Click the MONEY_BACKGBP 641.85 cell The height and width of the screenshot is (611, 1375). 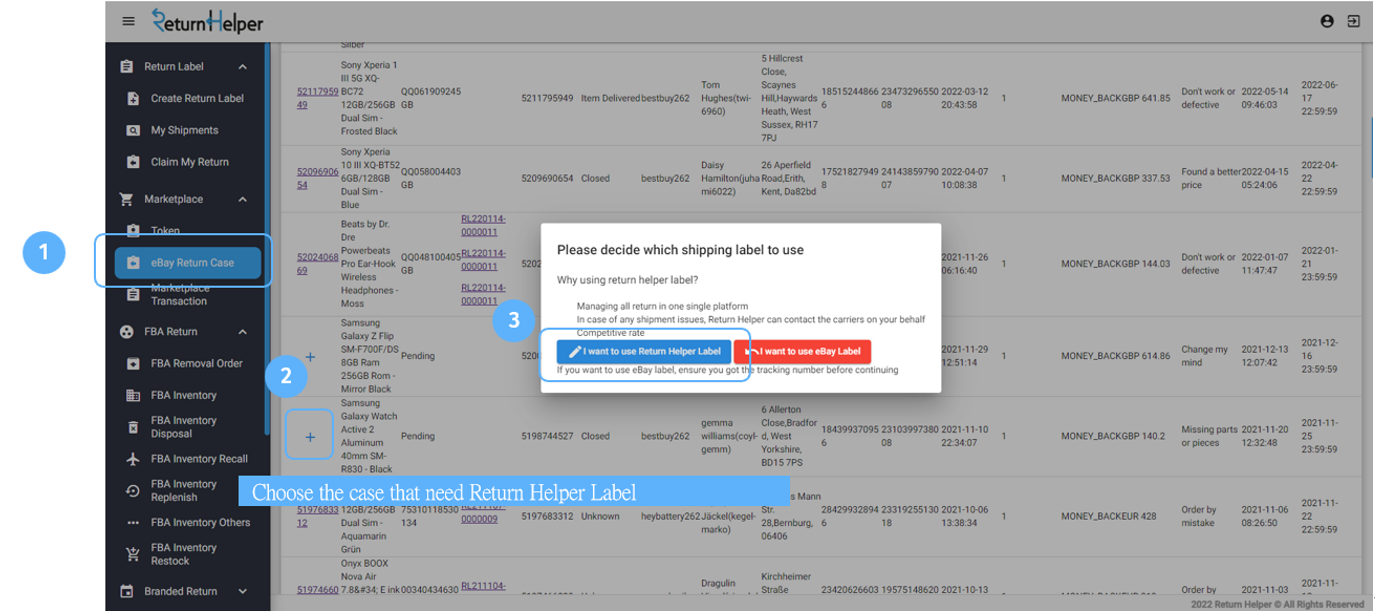[x=1115, y=98]
